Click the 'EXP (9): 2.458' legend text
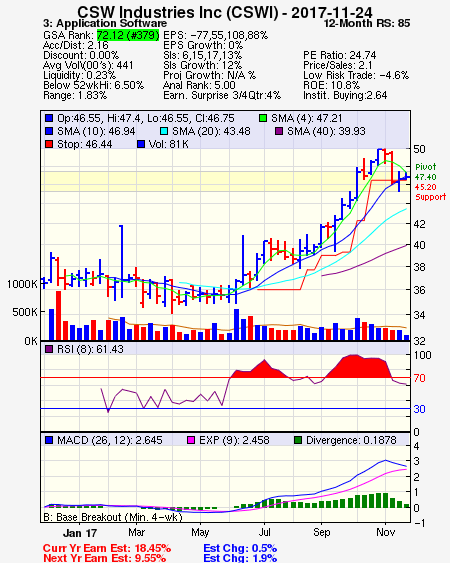Image resolution: width=450 pixels, height=563 pixels. click(234, 440)
